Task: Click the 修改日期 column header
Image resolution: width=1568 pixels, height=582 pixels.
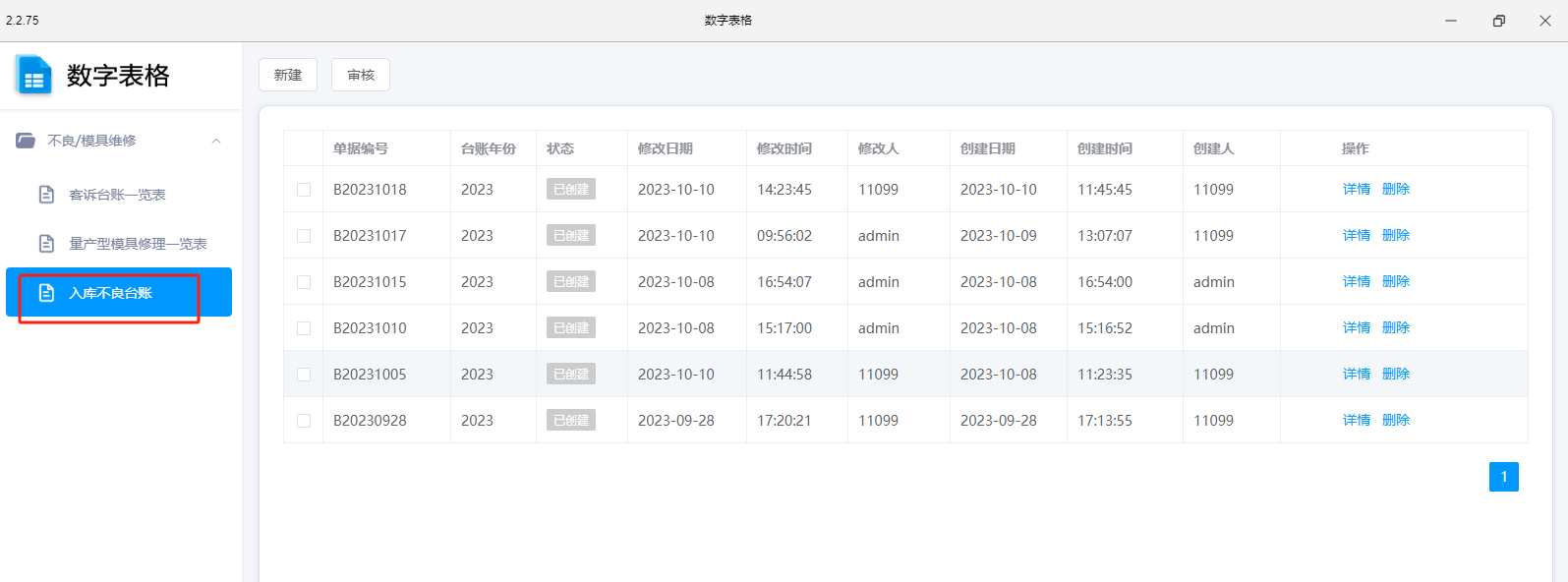Action: (x=666, y=148)
